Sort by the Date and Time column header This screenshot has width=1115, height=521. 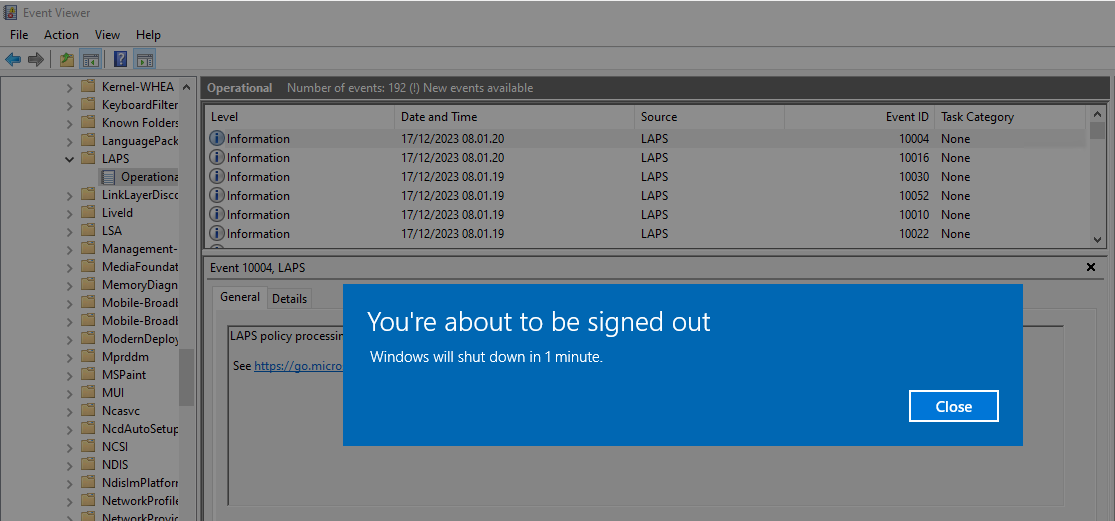tap(514, 117)
